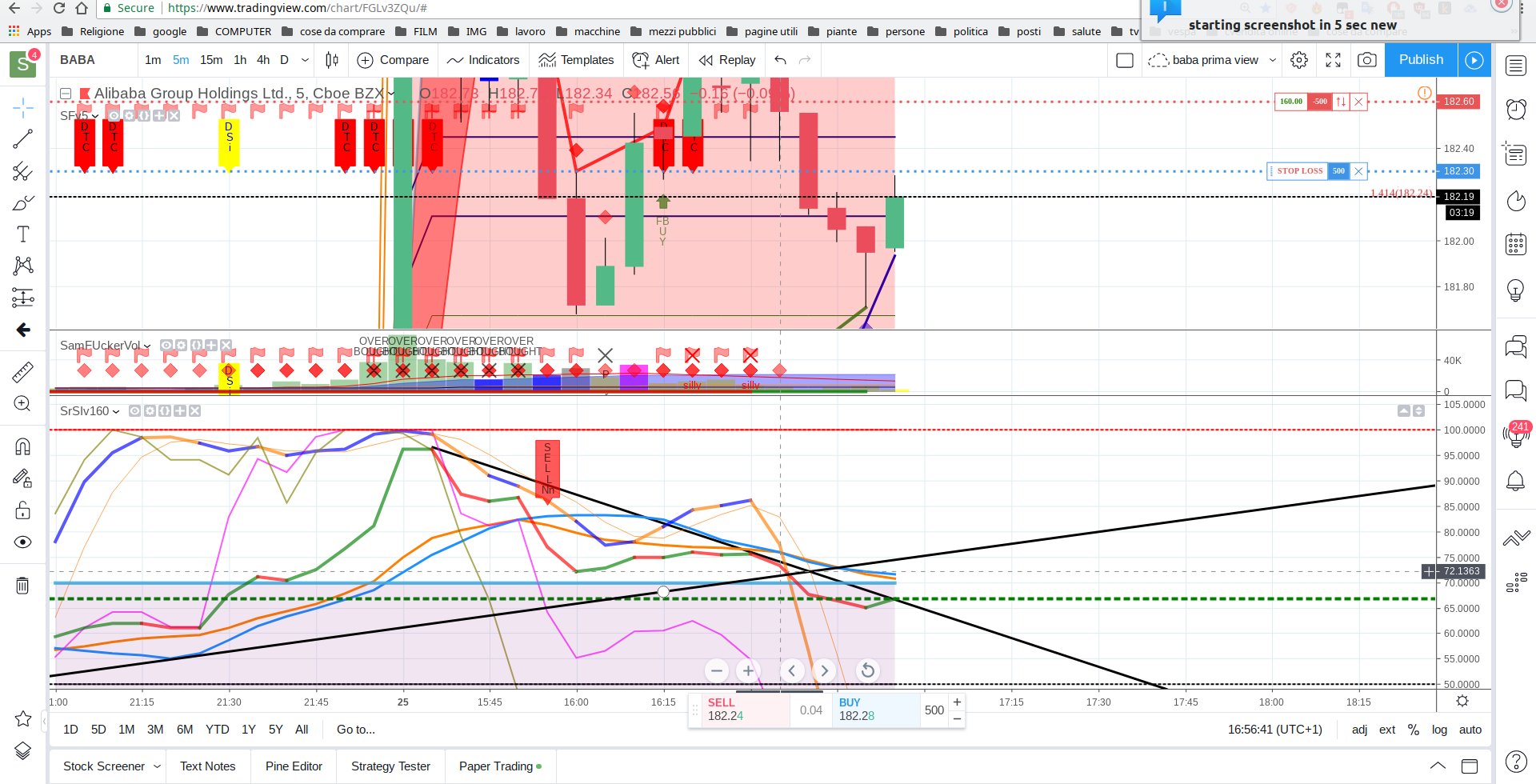Switch to the Pine Editor tab
The width and height of the screenshot is (1536, 784).
click(x=294, y=766)
